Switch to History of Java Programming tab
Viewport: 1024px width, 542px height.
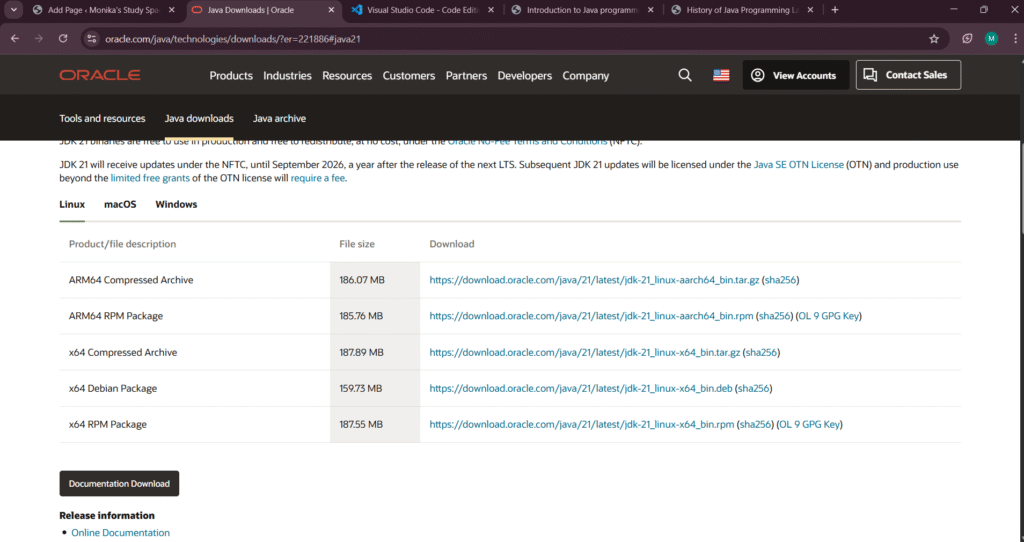coord(743,10)
